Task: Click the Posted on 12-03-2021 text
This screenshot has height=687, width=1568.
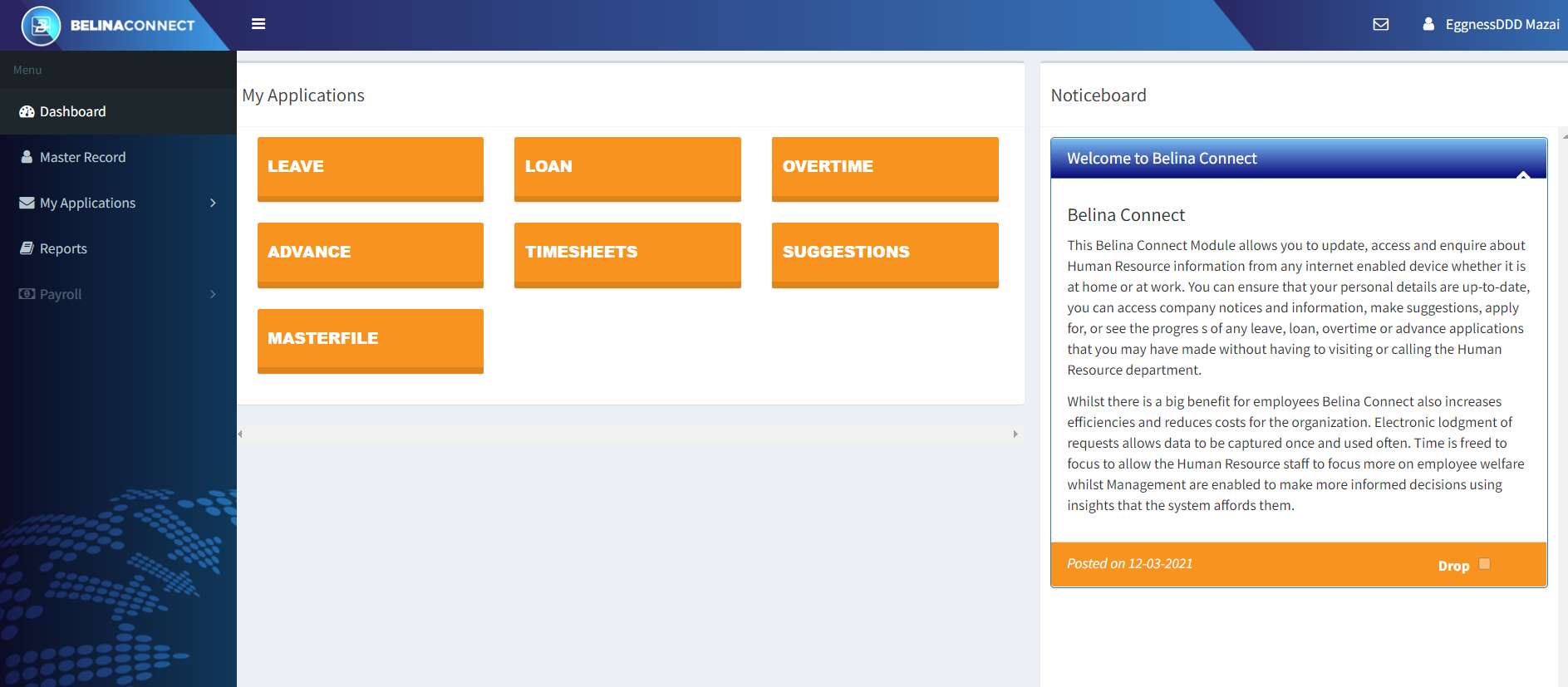Action: tap(1130, 563)
